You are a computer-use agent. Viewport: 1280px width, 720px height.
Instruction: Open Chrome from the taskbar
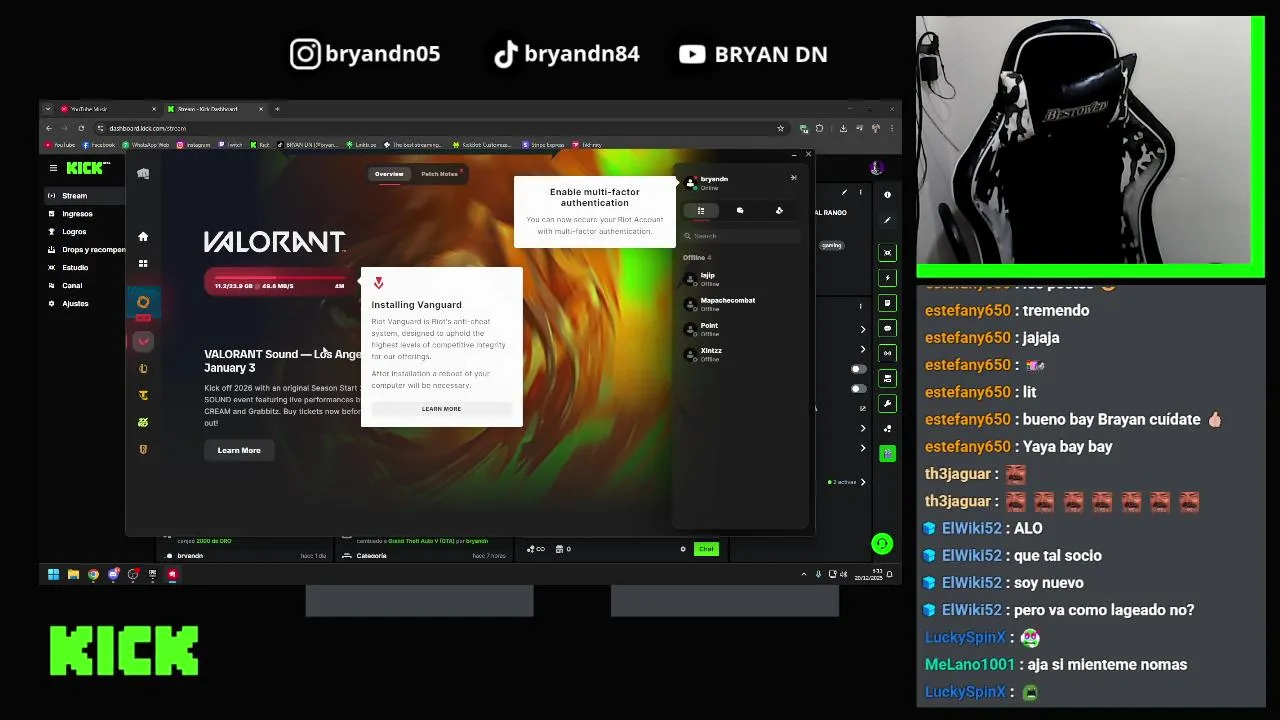[x=93, y=575]
